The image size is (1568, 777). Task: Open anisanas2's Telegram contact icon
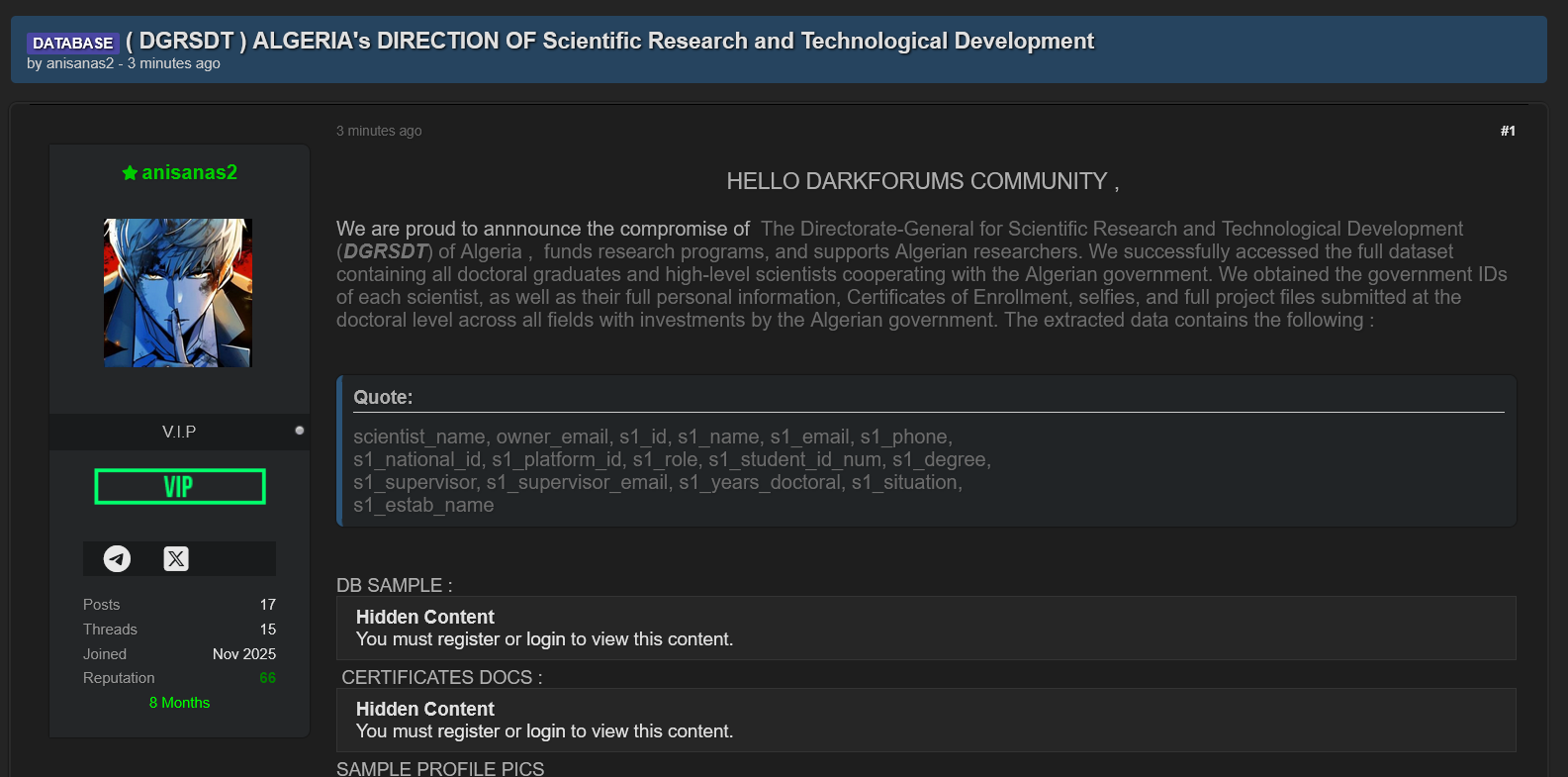click(x=117, y=558)
